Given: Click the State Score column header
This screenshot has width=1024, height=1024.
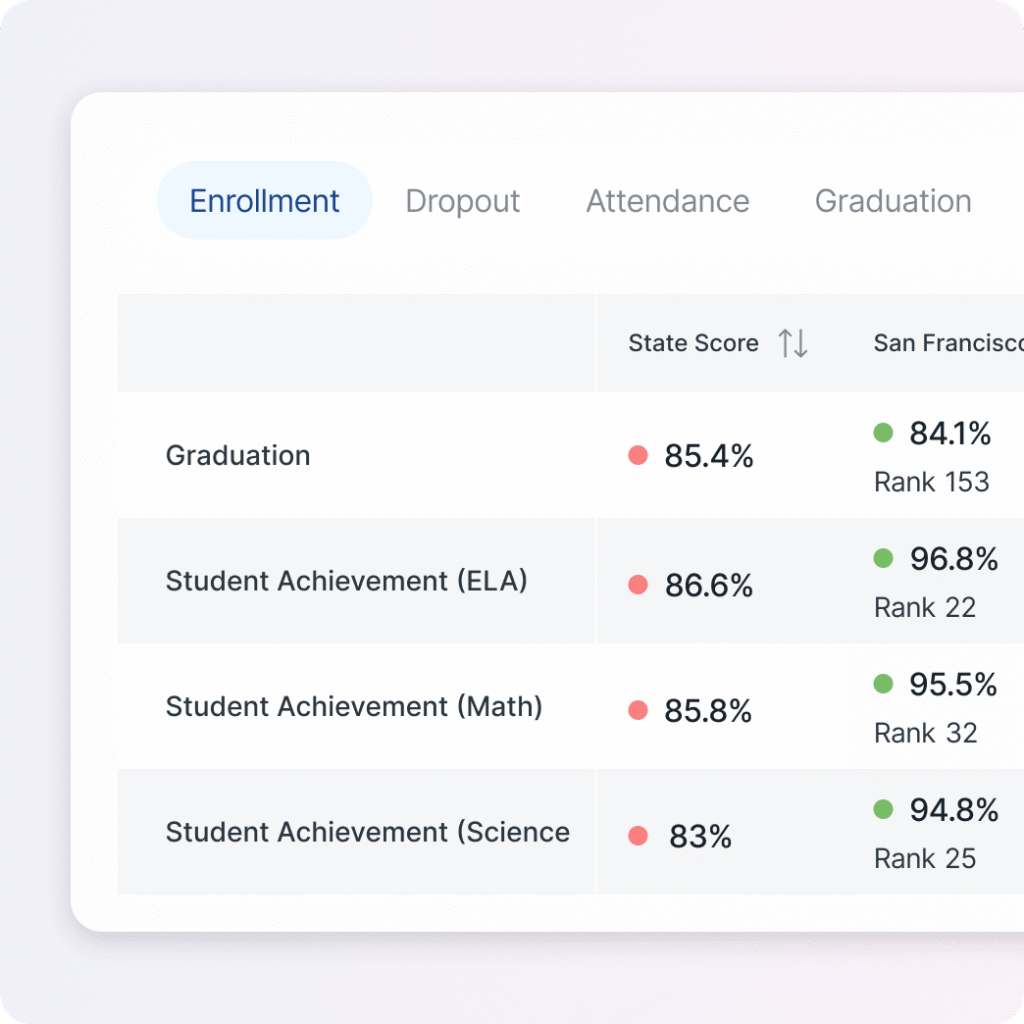Looking at the screenshot, I should (x=693, y=343).
